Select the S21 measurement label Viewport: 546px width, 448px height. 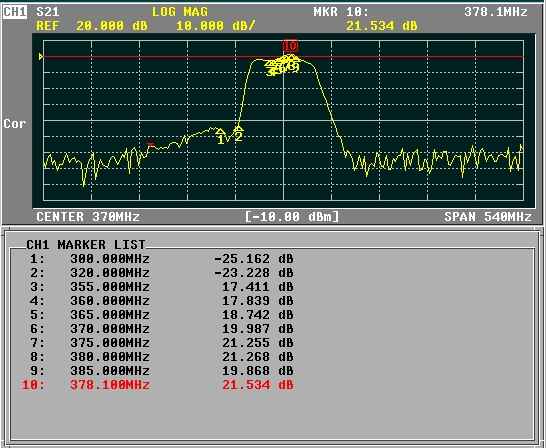tap(48, 12)
